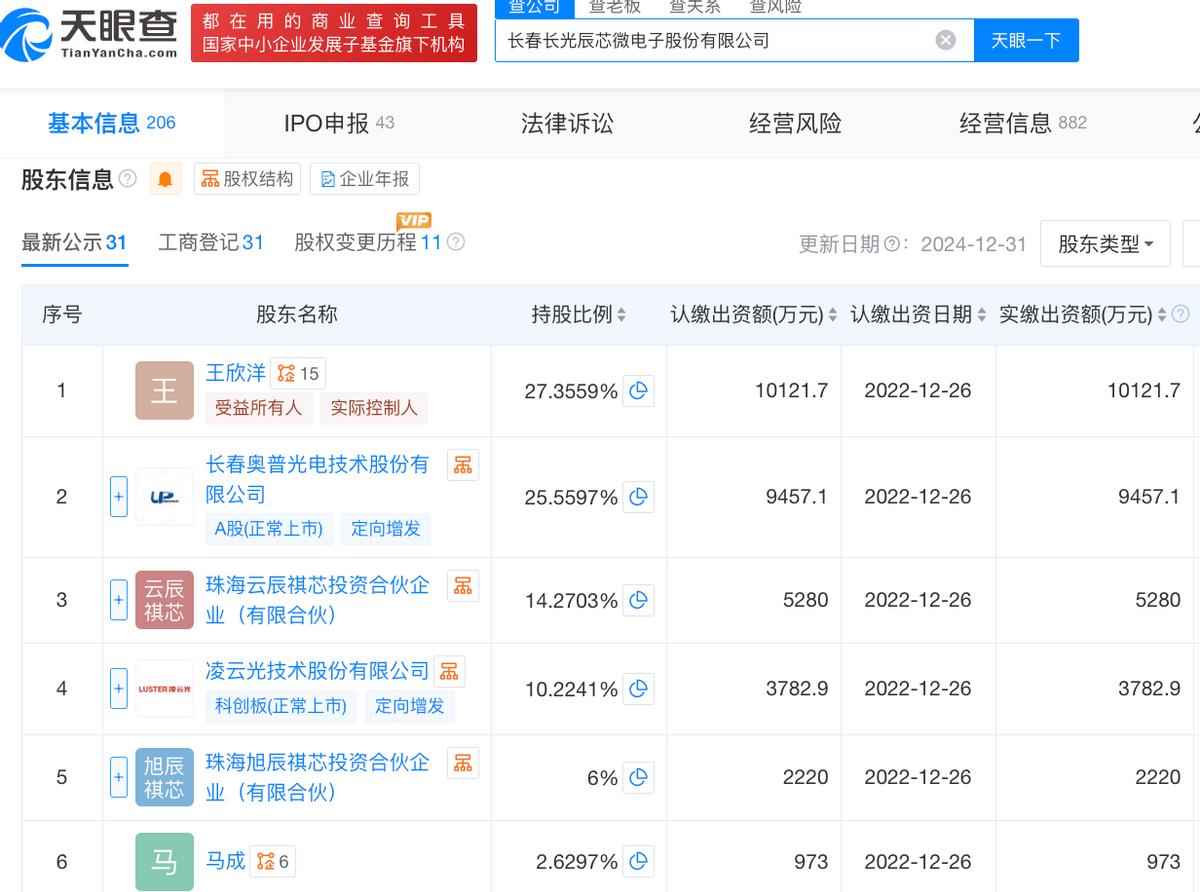
Task: Open the 凌云光技术股份有限公司 company link
Action: coord(313,671)
